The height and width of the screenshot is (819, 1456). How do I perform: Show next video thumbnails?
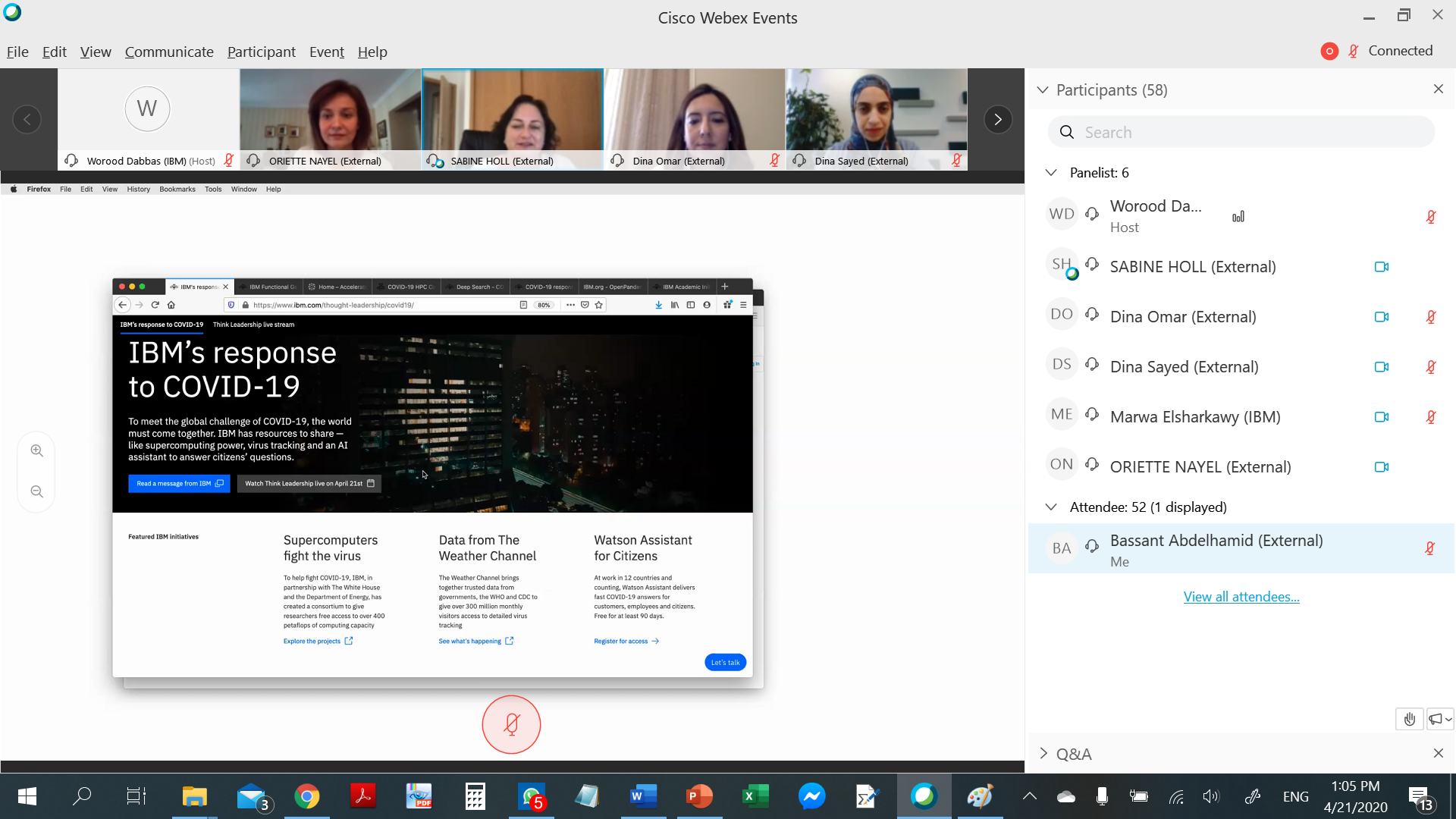998,119
